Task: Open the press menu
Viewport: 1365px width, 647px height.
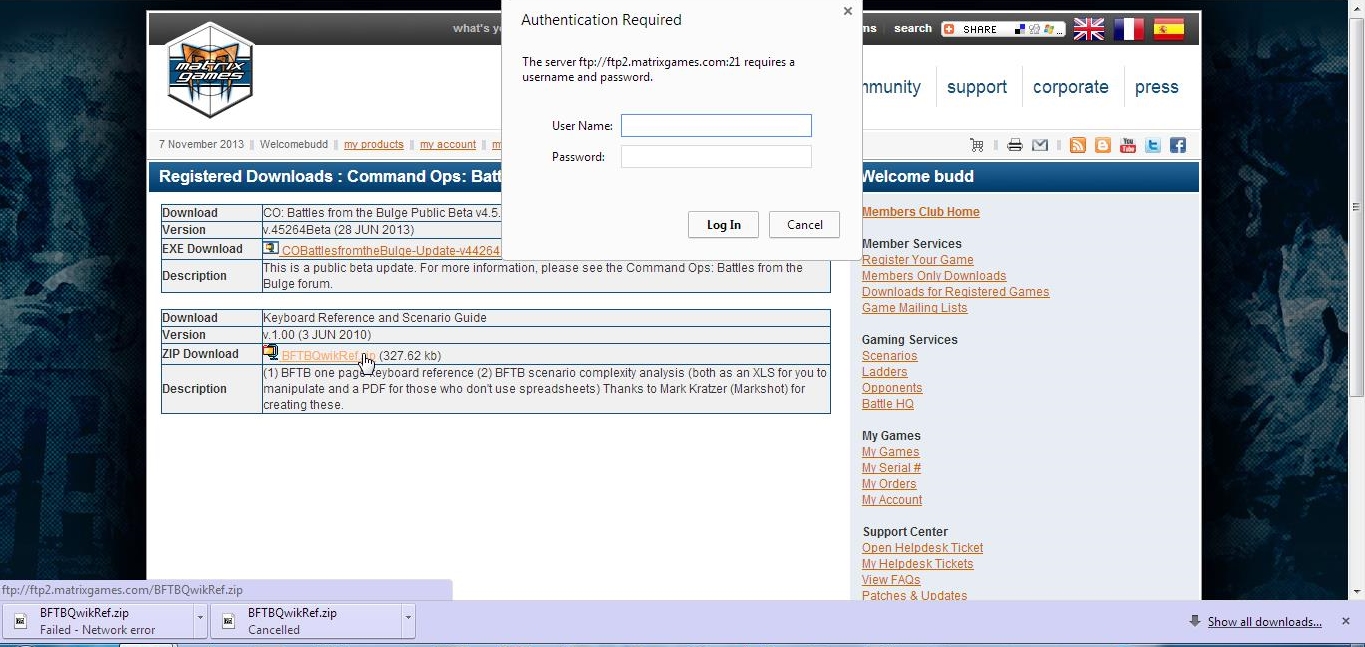Action: (1157, 87)
